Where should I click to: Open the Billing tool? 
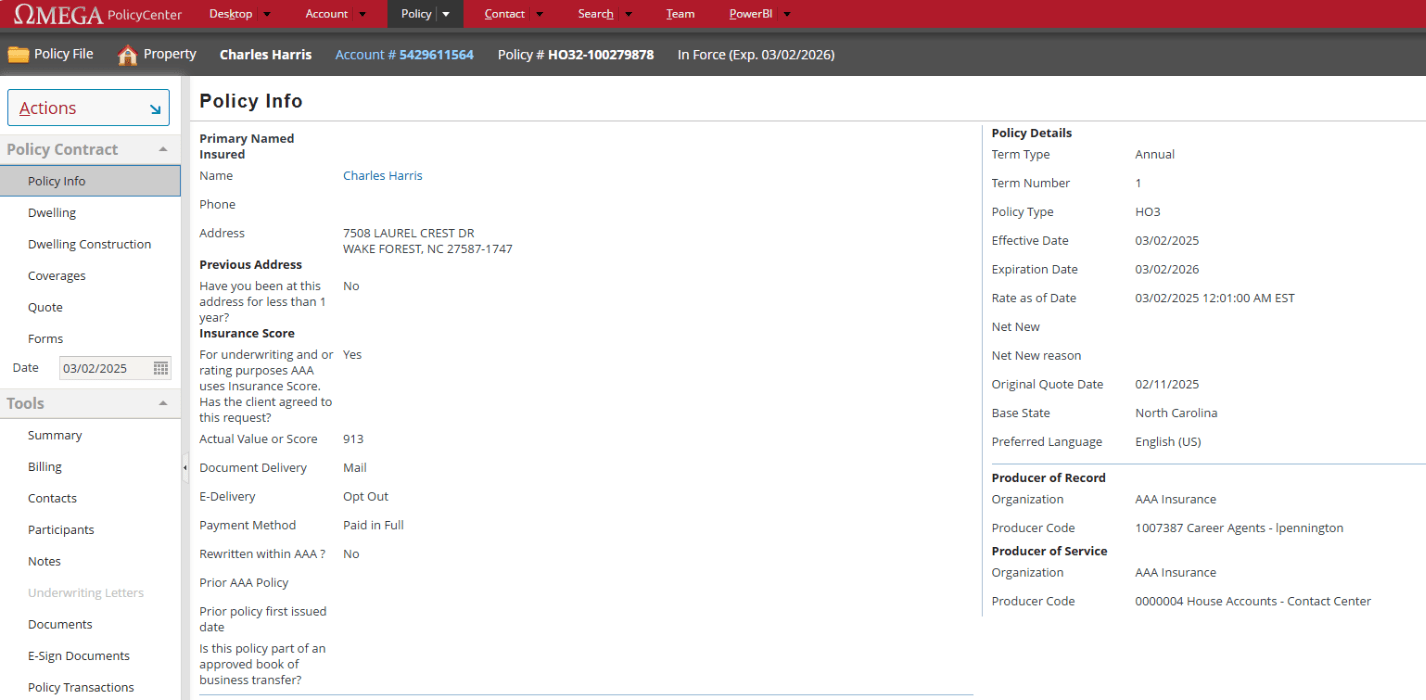tap(45, 467)
